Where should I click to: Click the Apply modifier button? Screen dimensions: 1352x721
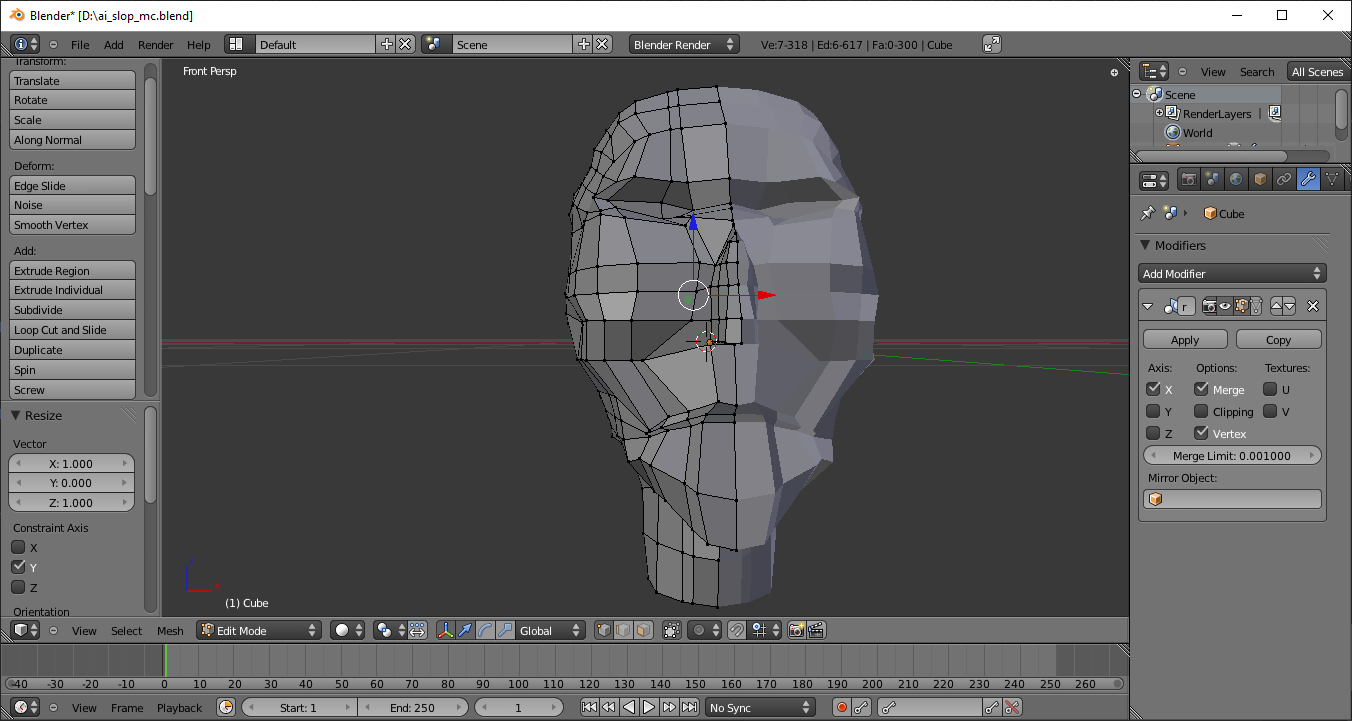coord(1185,340)
